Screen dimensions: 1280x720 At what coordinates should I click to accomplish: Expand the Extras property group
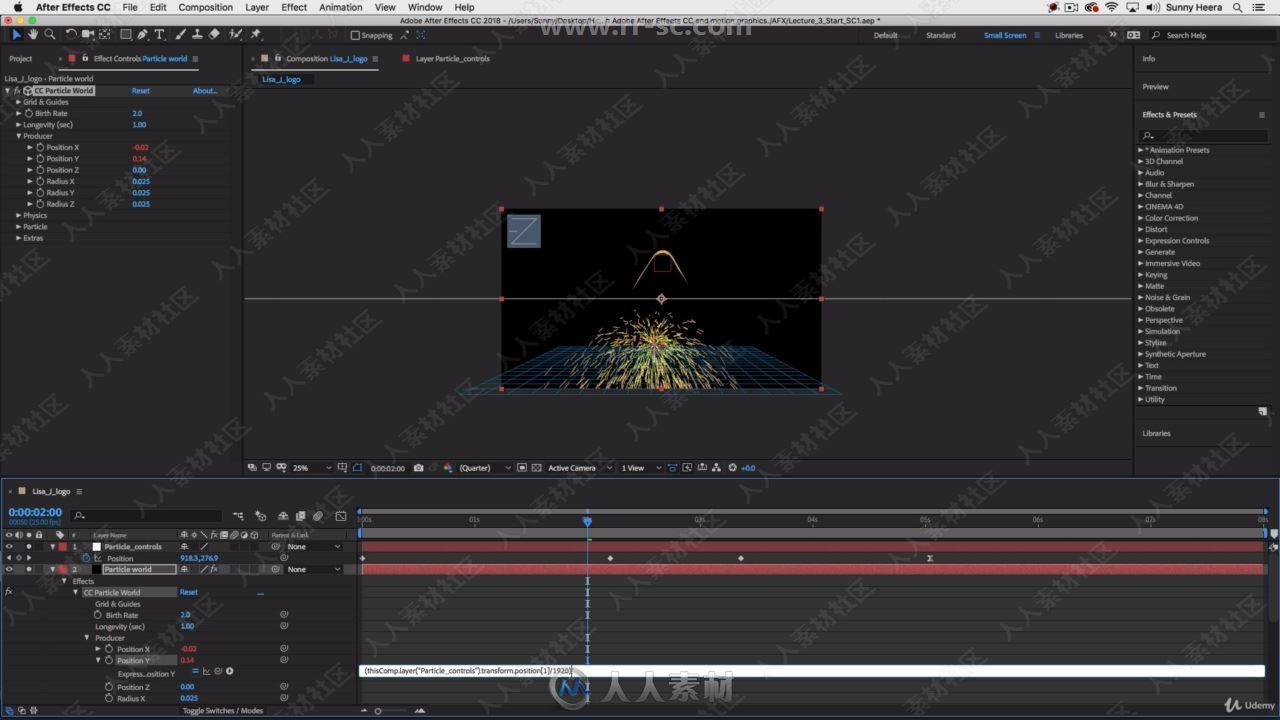18,238
